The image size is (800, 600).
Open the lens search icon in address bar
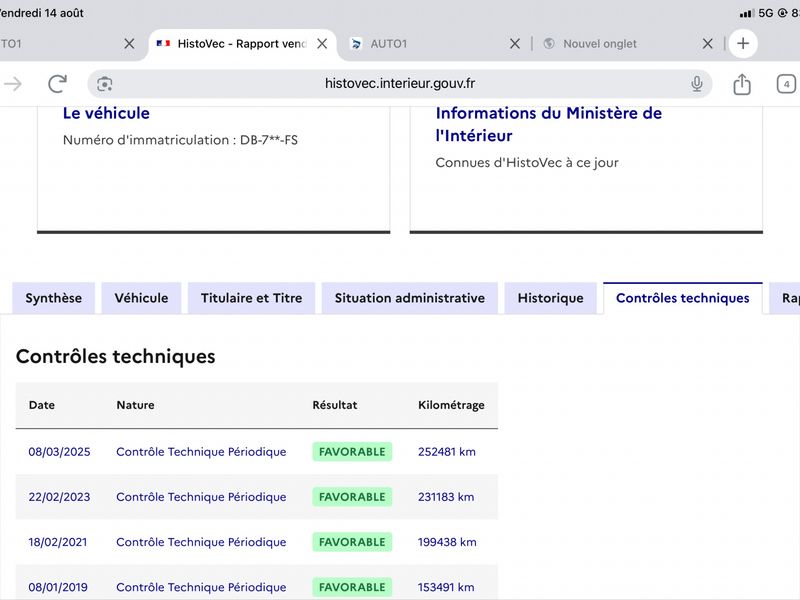105,84
